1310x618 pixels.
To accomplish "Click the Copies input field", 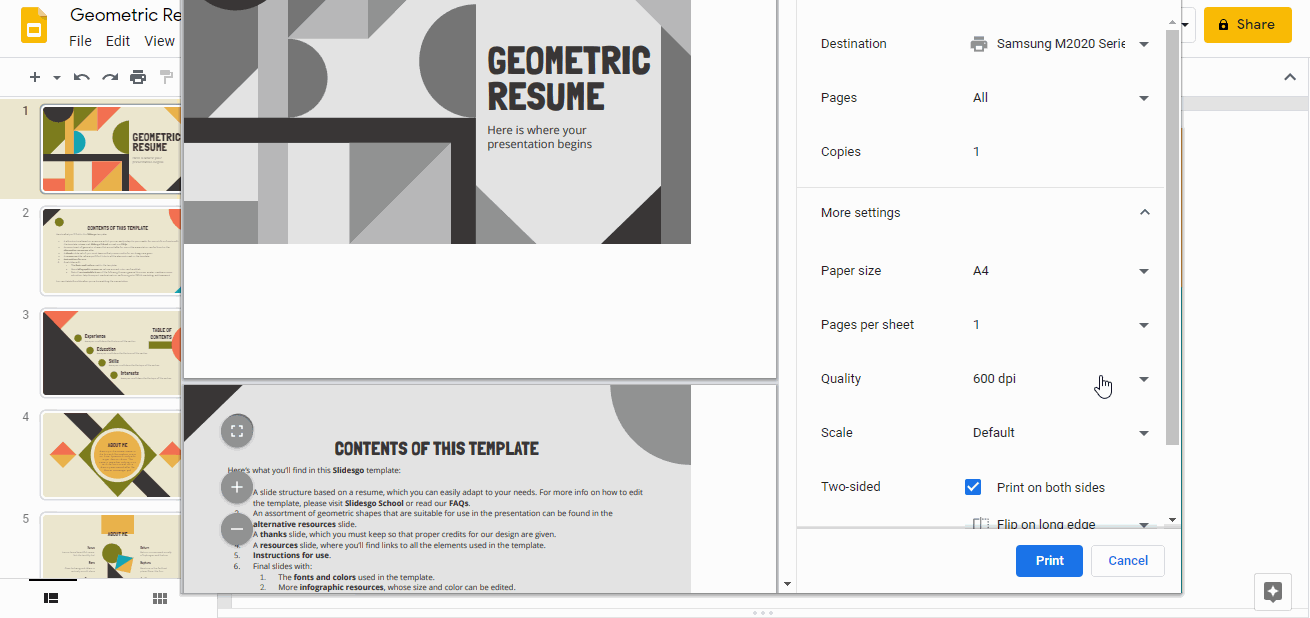I will [x=1060, y=152].
